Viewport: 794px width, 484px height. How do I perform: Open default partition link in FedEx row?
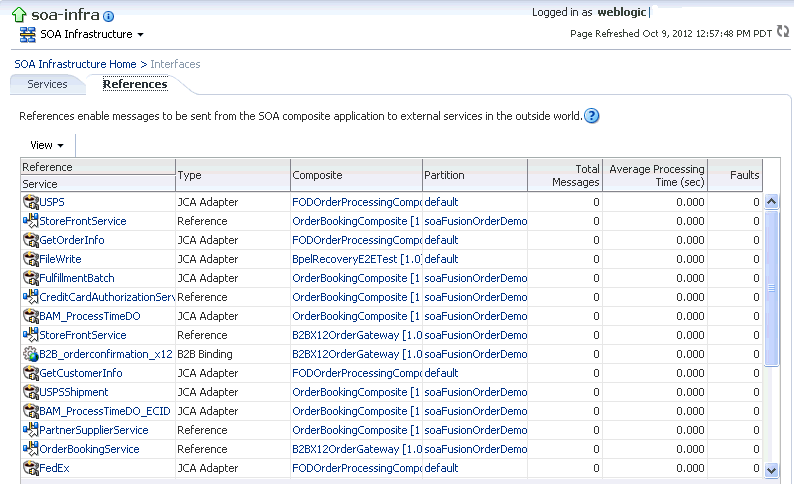(441, 468)
